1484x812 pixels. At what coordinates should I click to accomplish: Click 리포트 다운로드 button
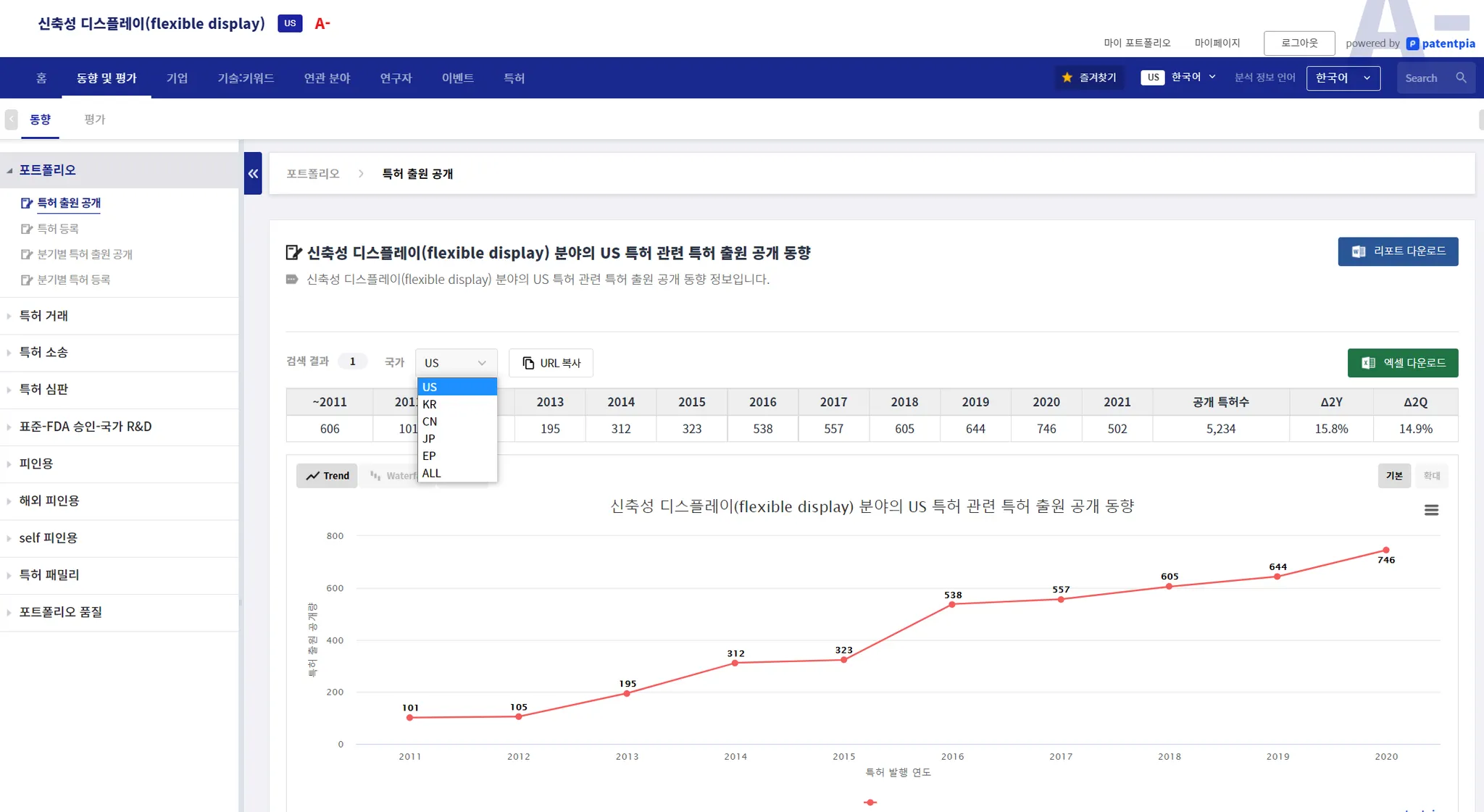click(x=1398, y=251)
